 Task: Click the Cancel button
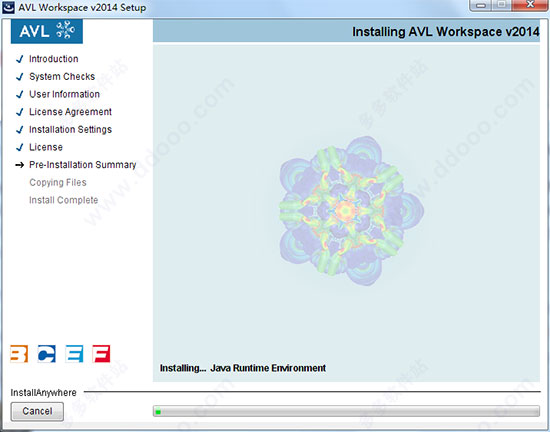pos(37,411)
